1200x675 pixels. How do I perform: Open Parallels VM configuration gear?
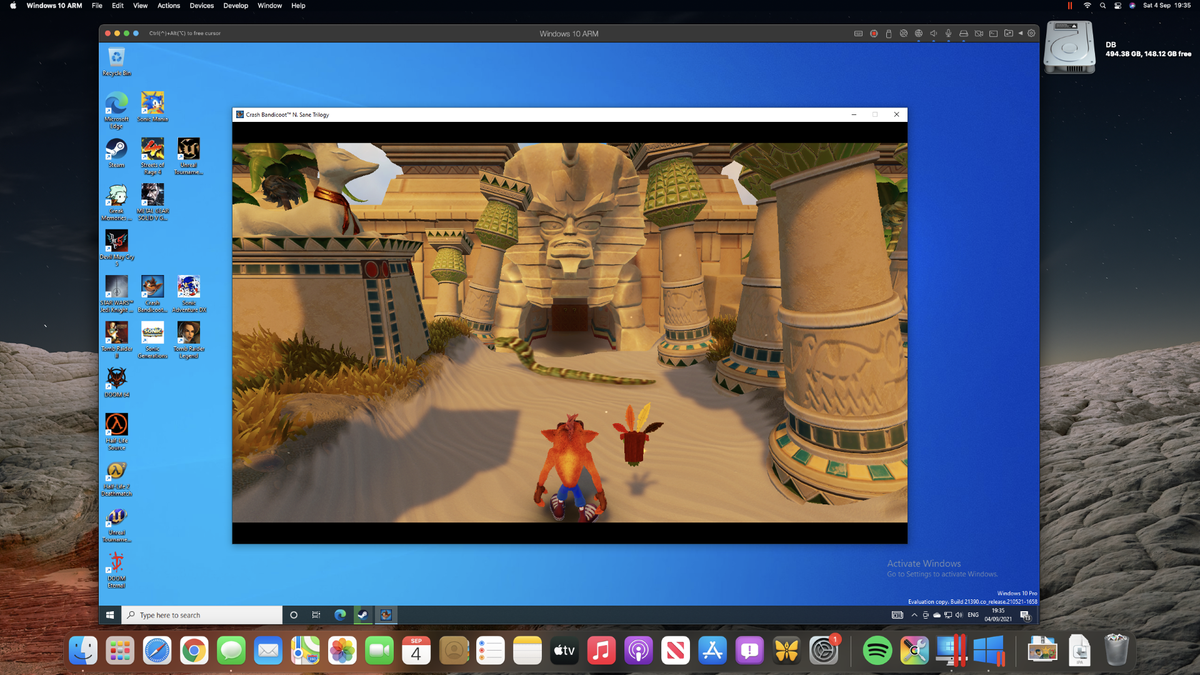1031,33
